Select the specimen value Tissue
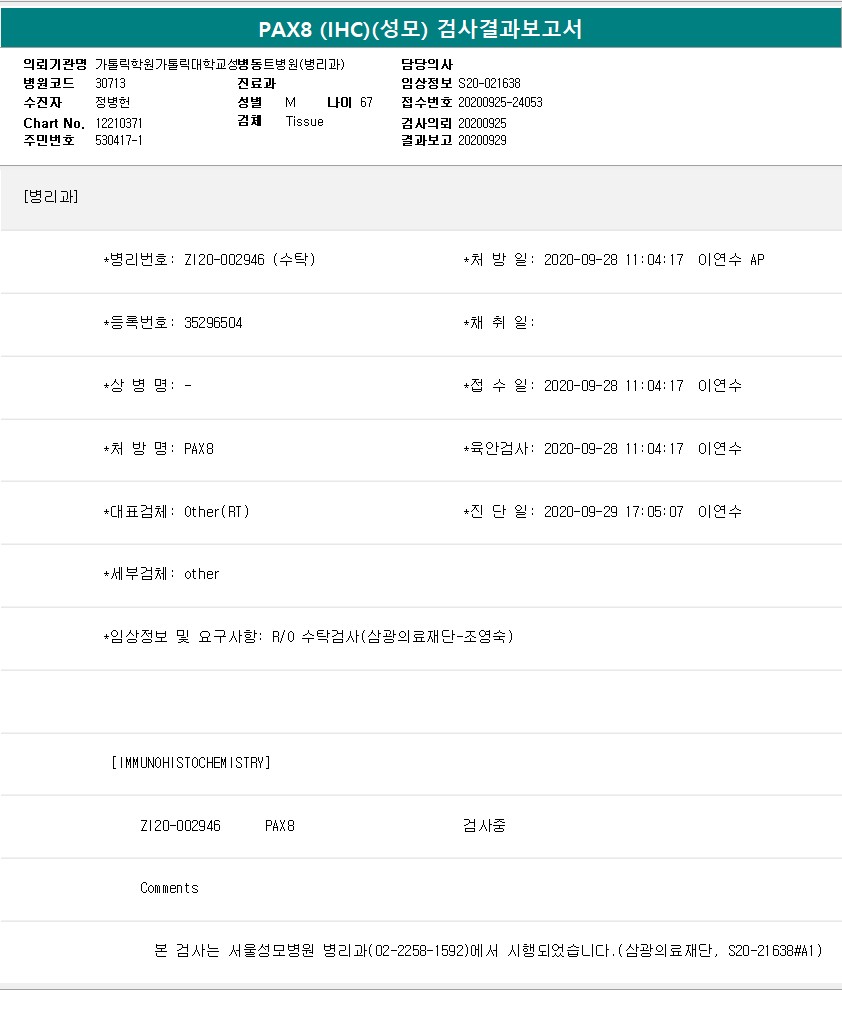This screenshot has width=842, height=1031. (304, 122)
